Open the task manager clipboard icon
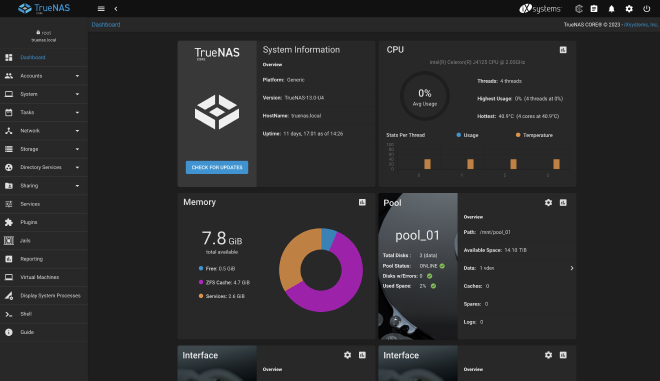Viewport: 660px width, 381px height. pyautogui.click(x=594, y=8)
